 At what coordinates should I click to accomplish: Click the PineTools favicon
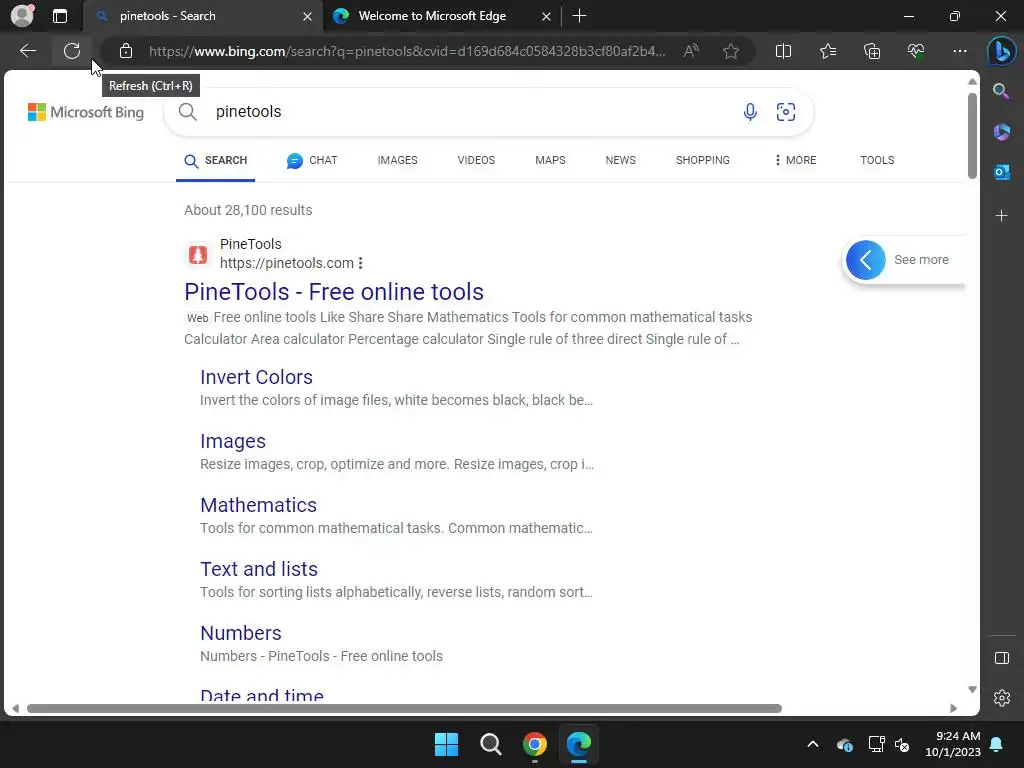[198, 255]
